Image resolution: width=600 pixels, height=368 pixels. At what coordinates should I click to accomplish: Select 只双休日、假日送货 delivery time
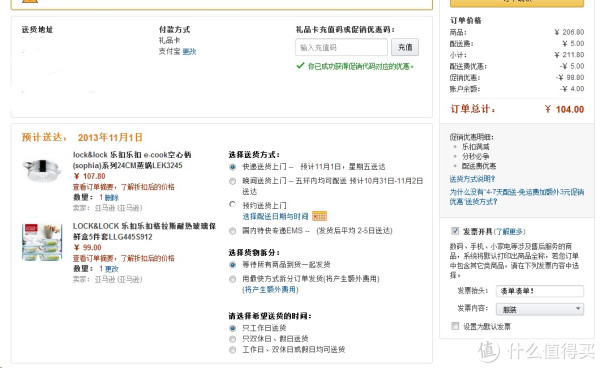(232, 339)
